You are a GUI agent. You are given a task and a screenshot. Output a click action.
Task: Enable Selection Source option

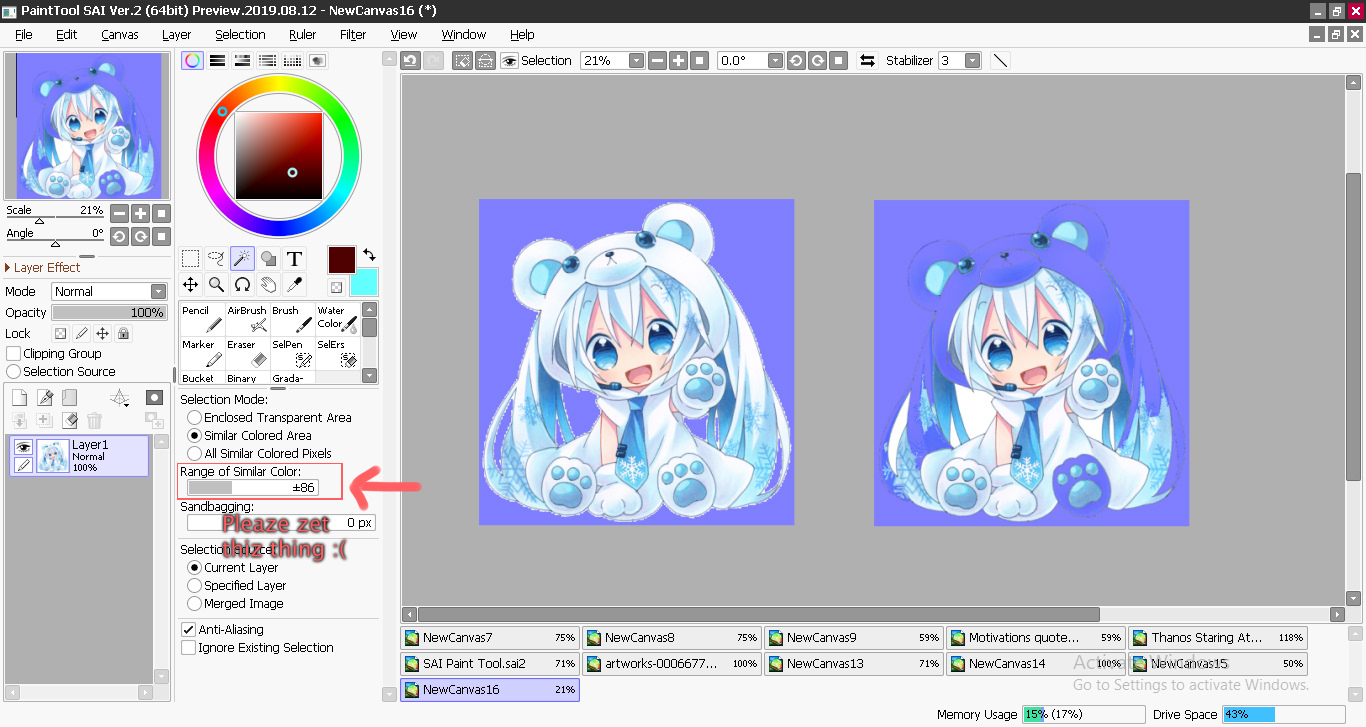click(x=14, y=371)
